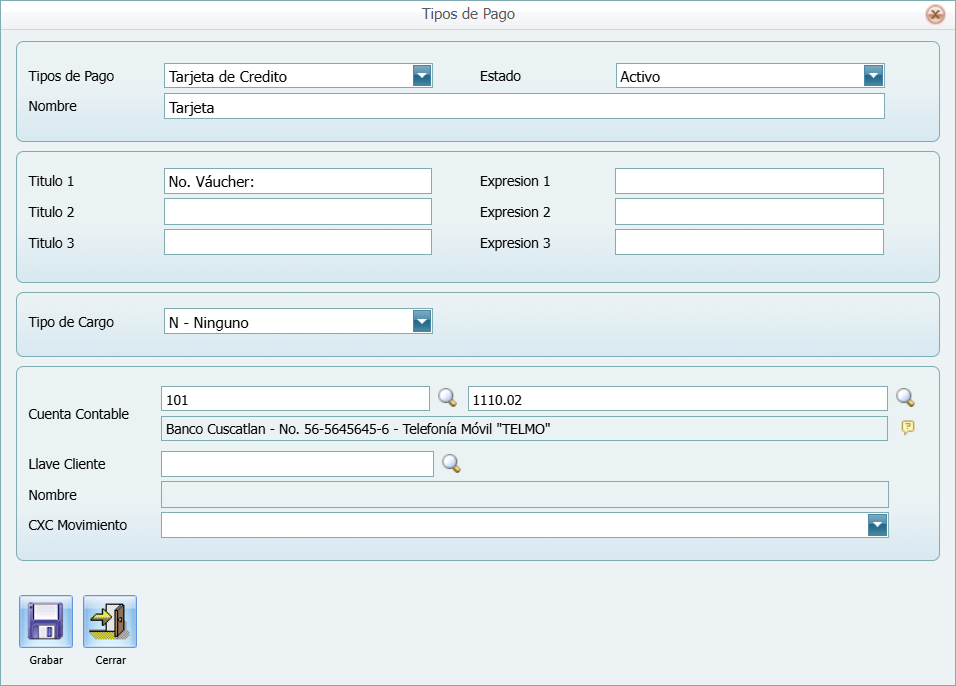Expand the CXC Movimiento dropdown
956x686 pixels.
point(877,525)
